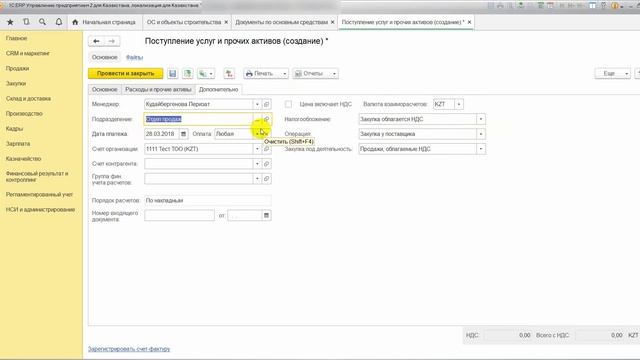Viewport: 640px width, 360px height.
Task: Open Производство section in sidebar
Action: point(24,113)
